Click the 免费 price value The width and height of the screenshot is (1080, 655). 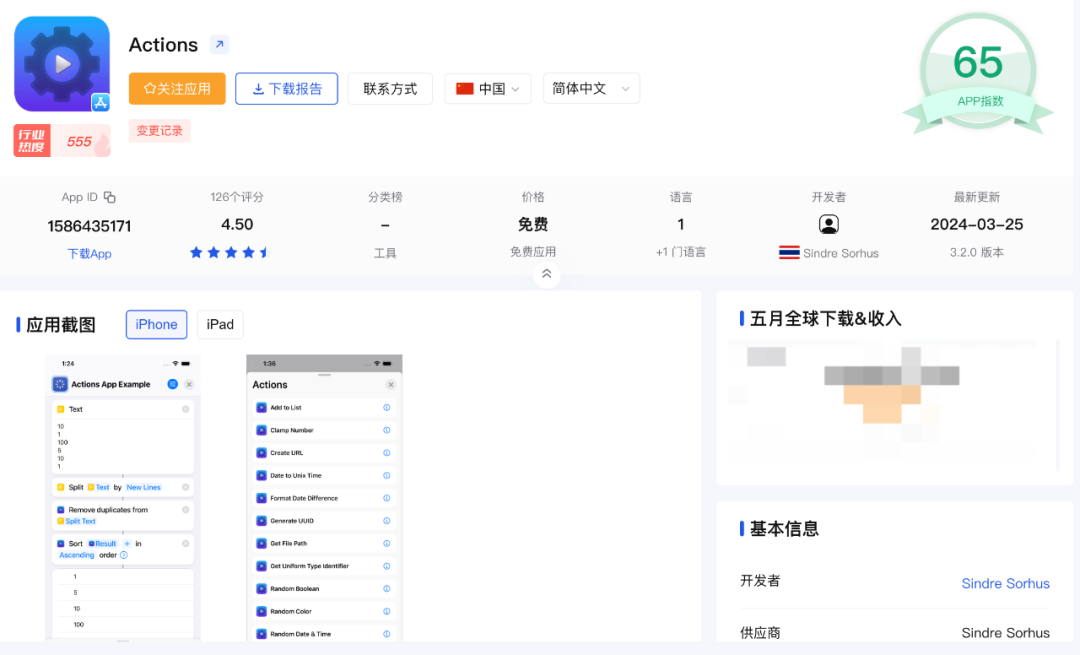(532, 225)
